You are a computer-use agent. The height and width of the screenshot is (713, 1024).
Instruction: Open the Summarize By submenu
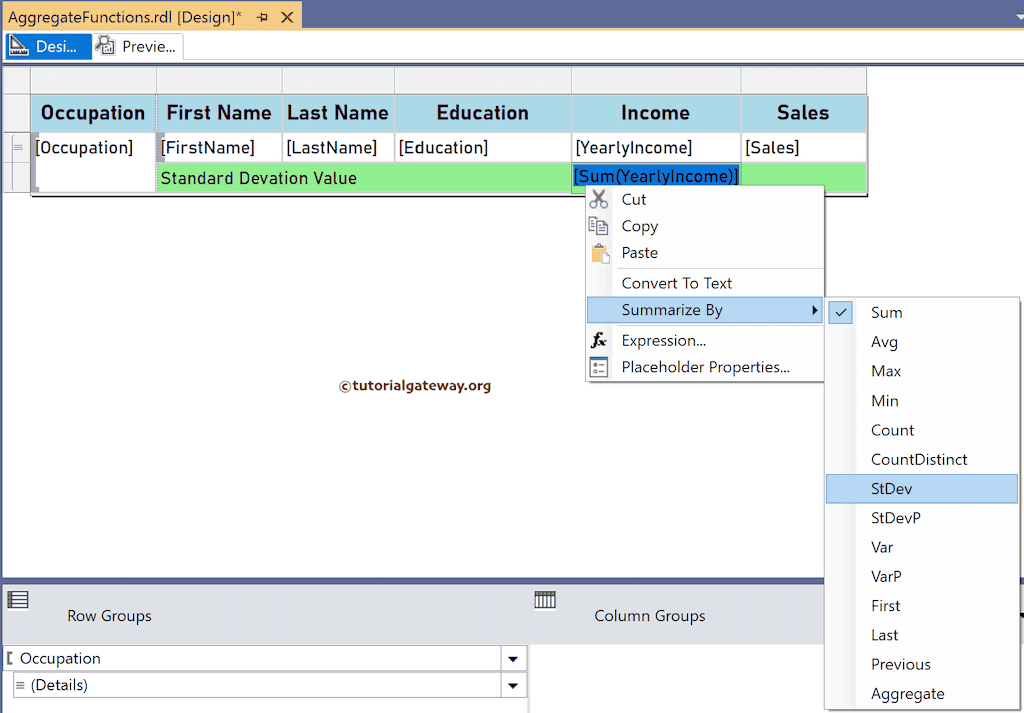705,309
